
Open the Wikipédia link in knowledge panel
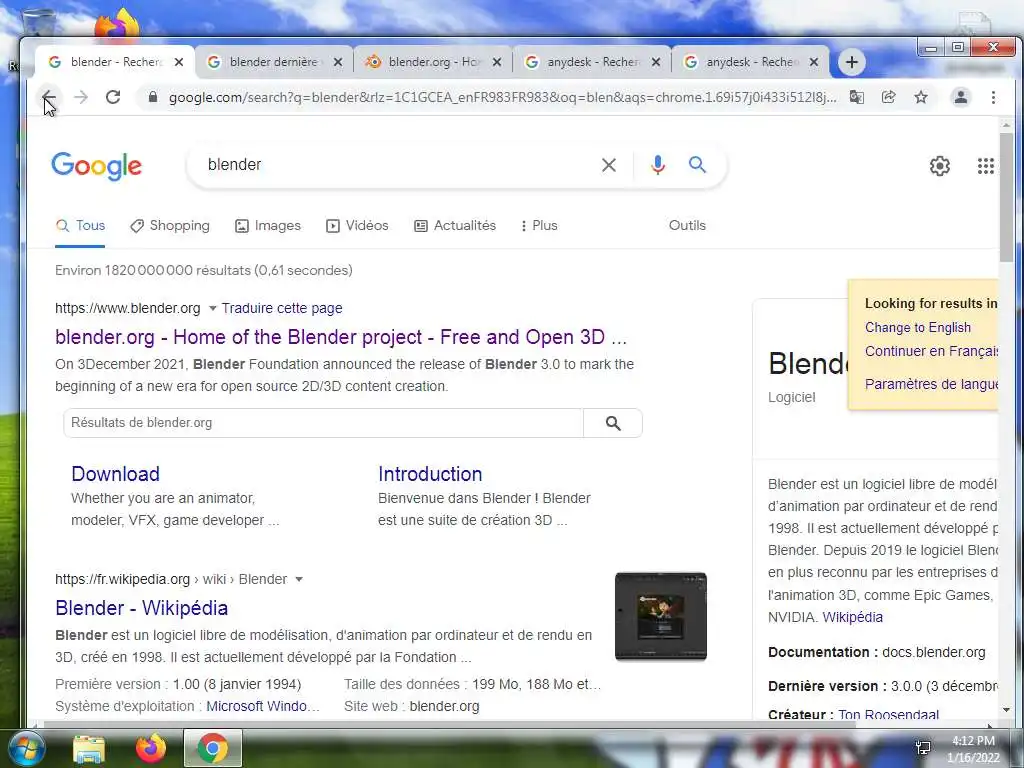[x=852, y=617]
